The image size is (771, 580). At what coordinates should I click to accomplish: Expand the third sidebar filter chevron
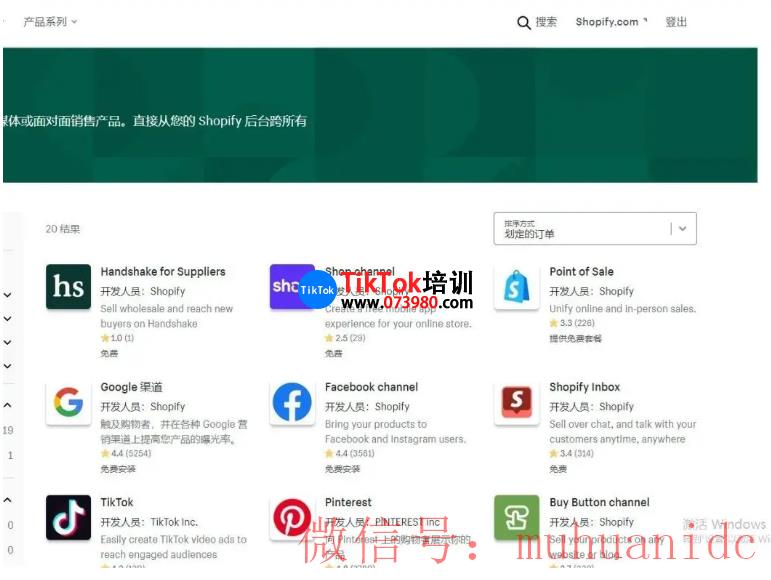point(7,342)
